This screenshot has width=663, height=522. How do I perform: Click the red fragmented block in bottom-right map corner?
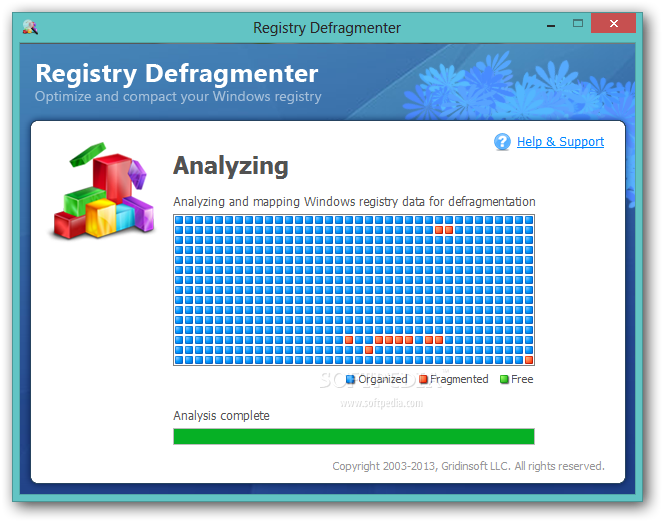pyautogui.click(x=529, y=360)
